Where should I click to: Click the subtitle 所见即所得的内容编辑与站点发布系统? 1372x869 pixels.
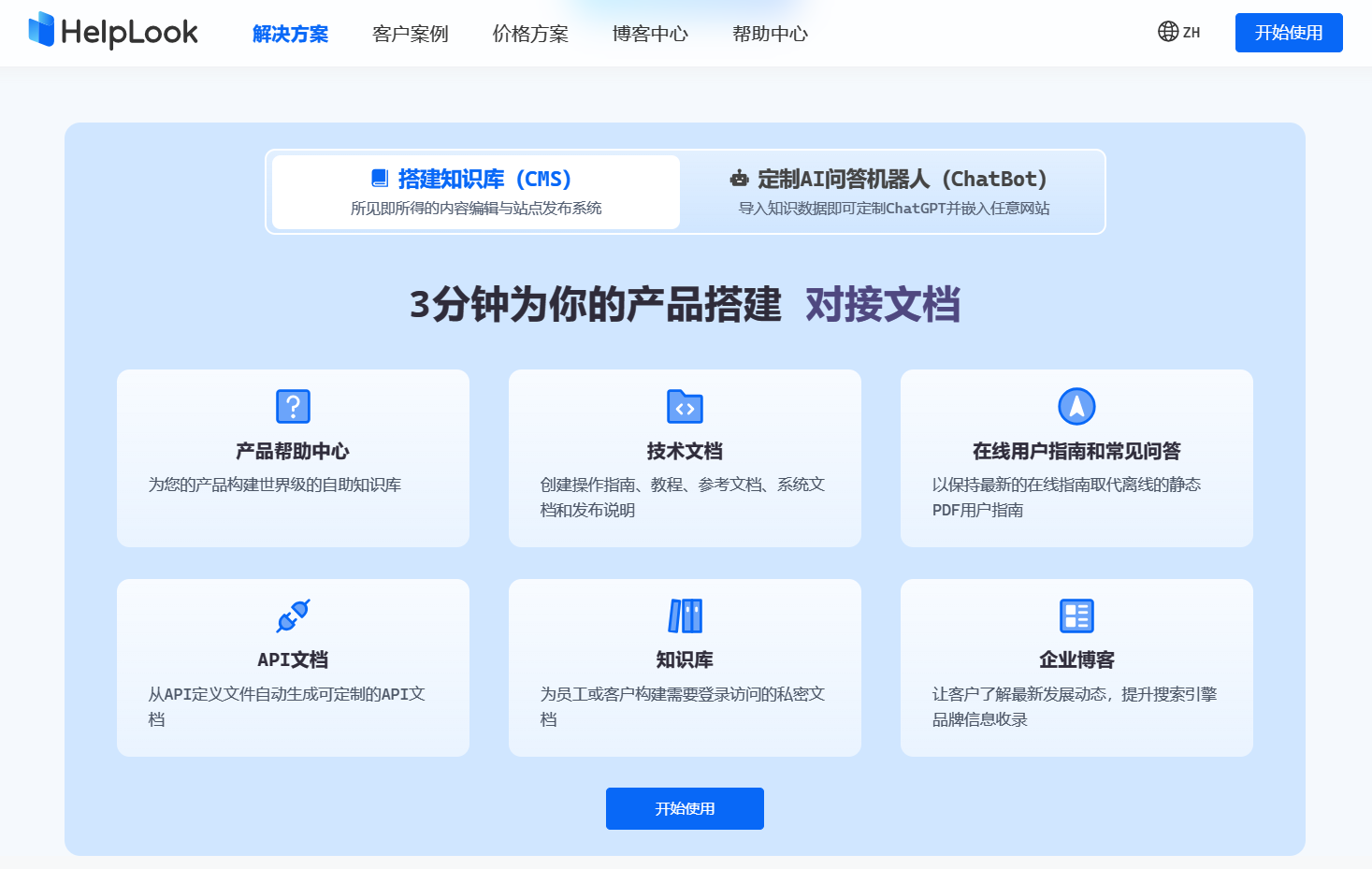[476, 208]
